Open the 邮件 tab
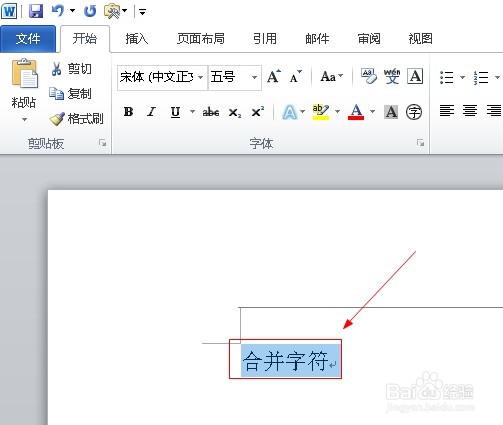 click(317, 39)
